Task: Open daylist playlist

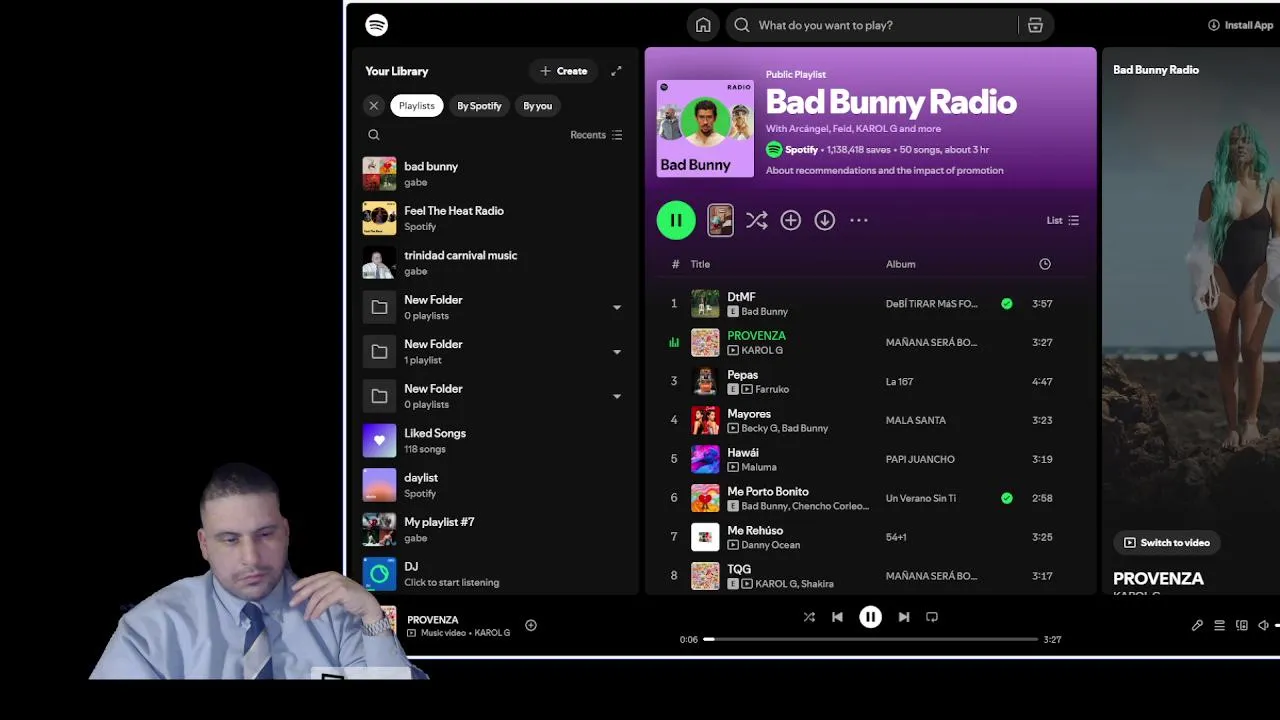Action: [x=495, y=485]
